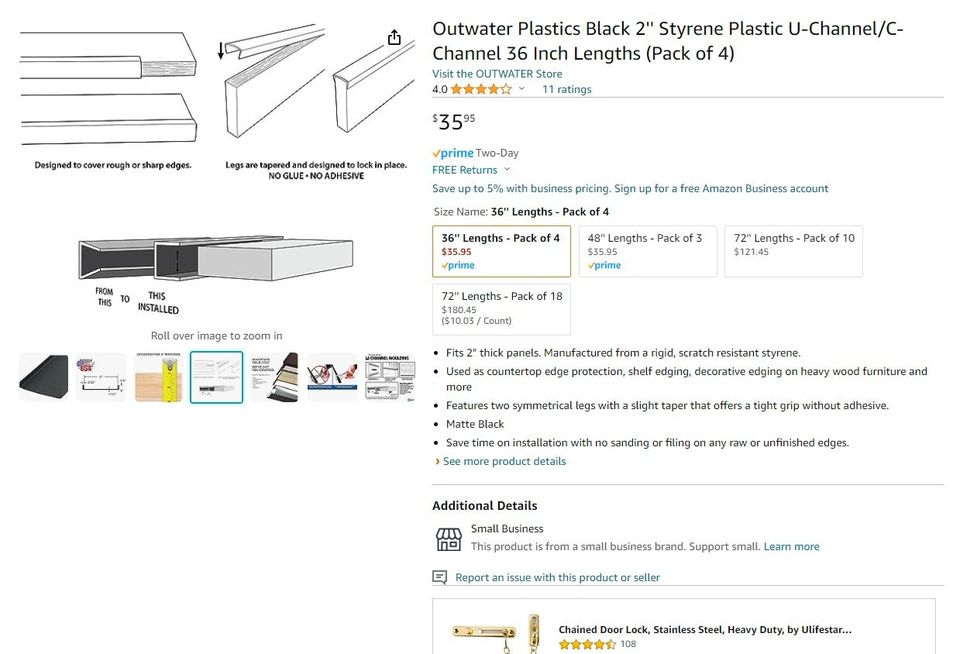
Task: Click the star rating of the Chained Door Lock
Action: 588,644
